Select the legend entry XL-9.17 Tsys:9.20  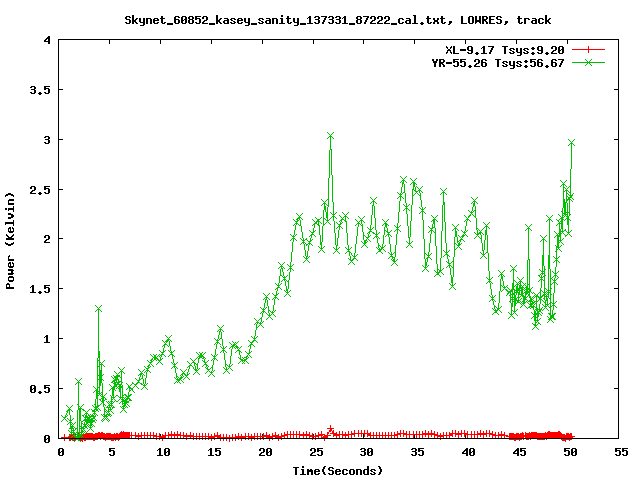(504, 50)
